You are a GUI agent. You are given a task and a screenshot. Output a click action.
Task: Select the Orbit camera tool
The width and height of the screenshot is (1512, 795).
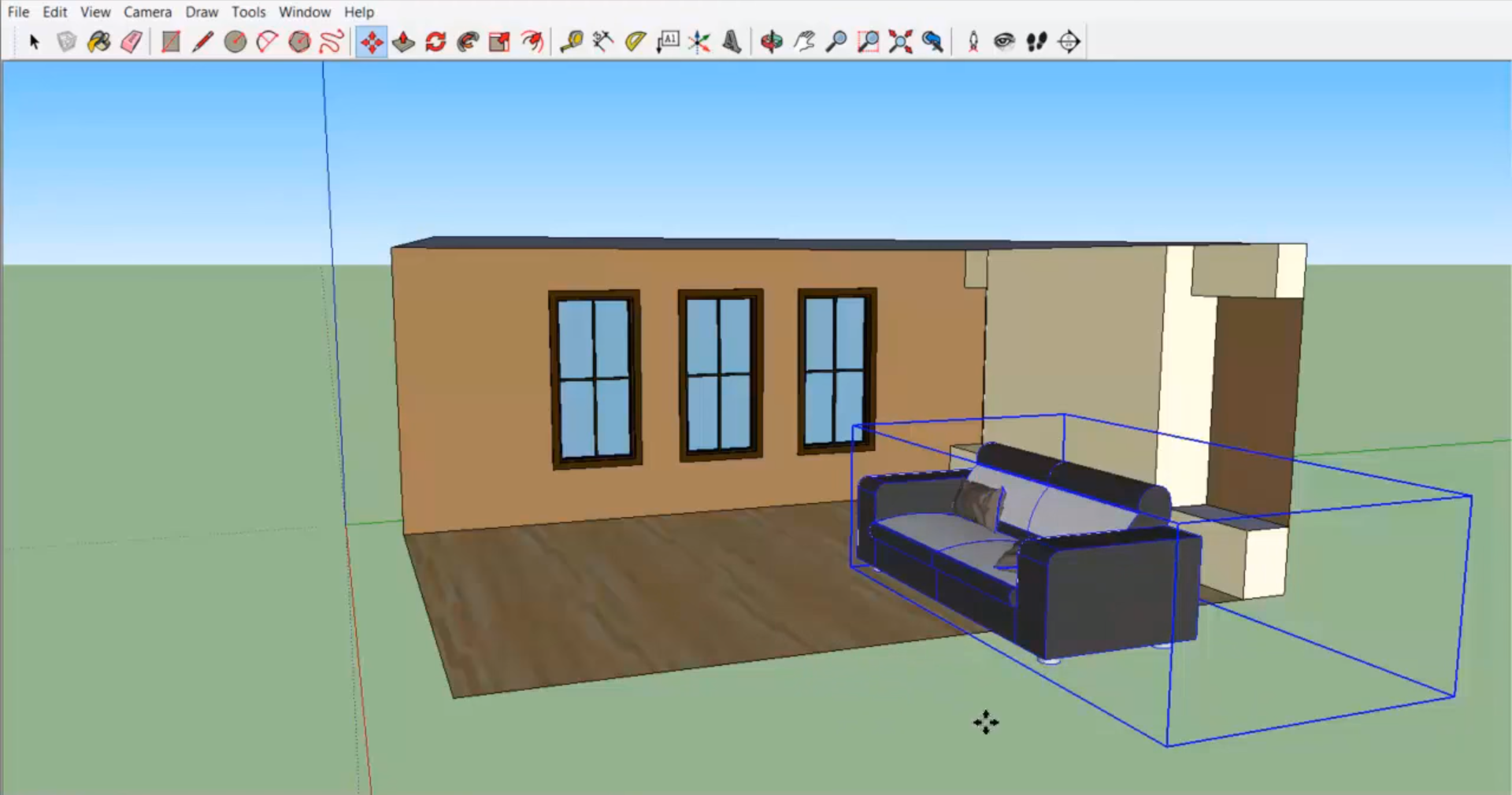coord(772,42)
